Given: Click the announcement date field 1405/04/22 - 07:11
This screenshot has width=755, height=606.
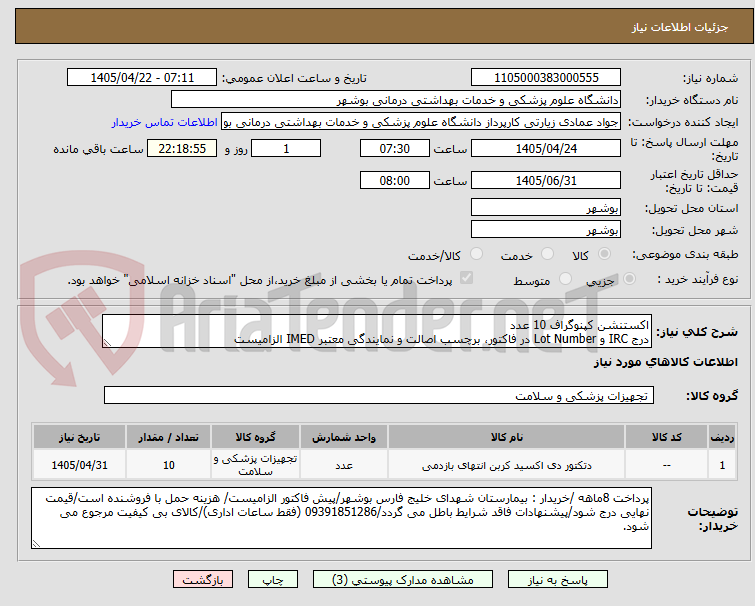Looking at the screenshot, I should [142, 77].
